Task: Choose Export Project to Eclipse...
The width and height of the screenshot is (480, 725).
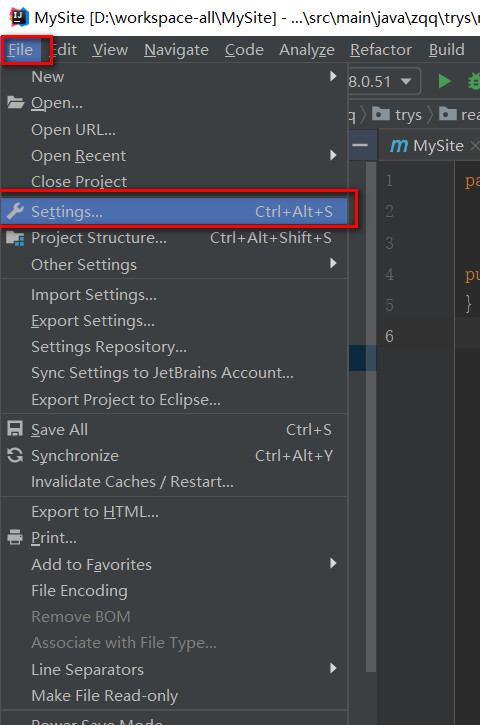Action: (174, 399)
